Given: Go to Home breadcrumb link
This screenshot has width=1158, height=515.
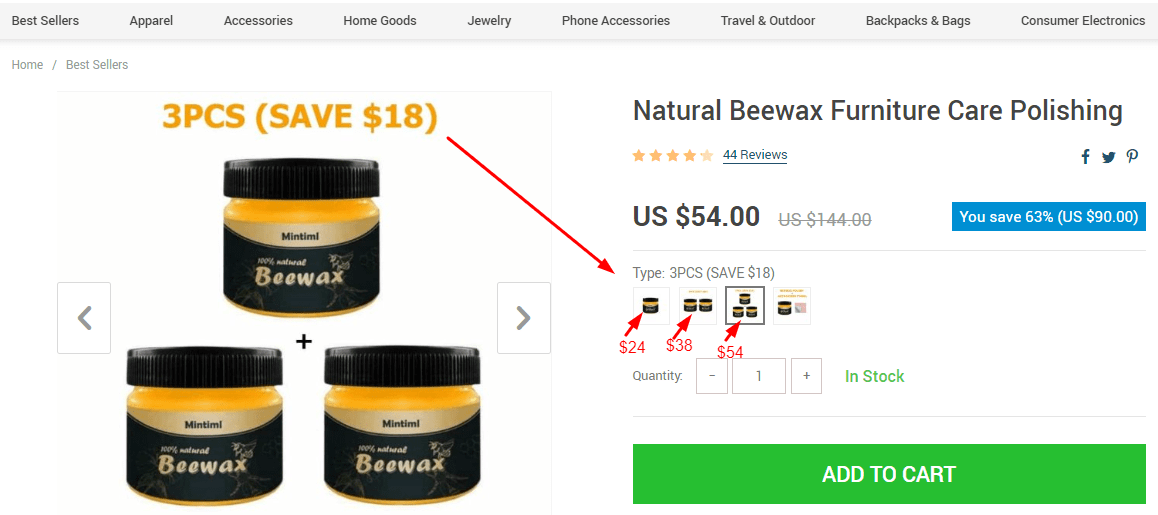Looking at the screenshot, I should tap(27, 65).
